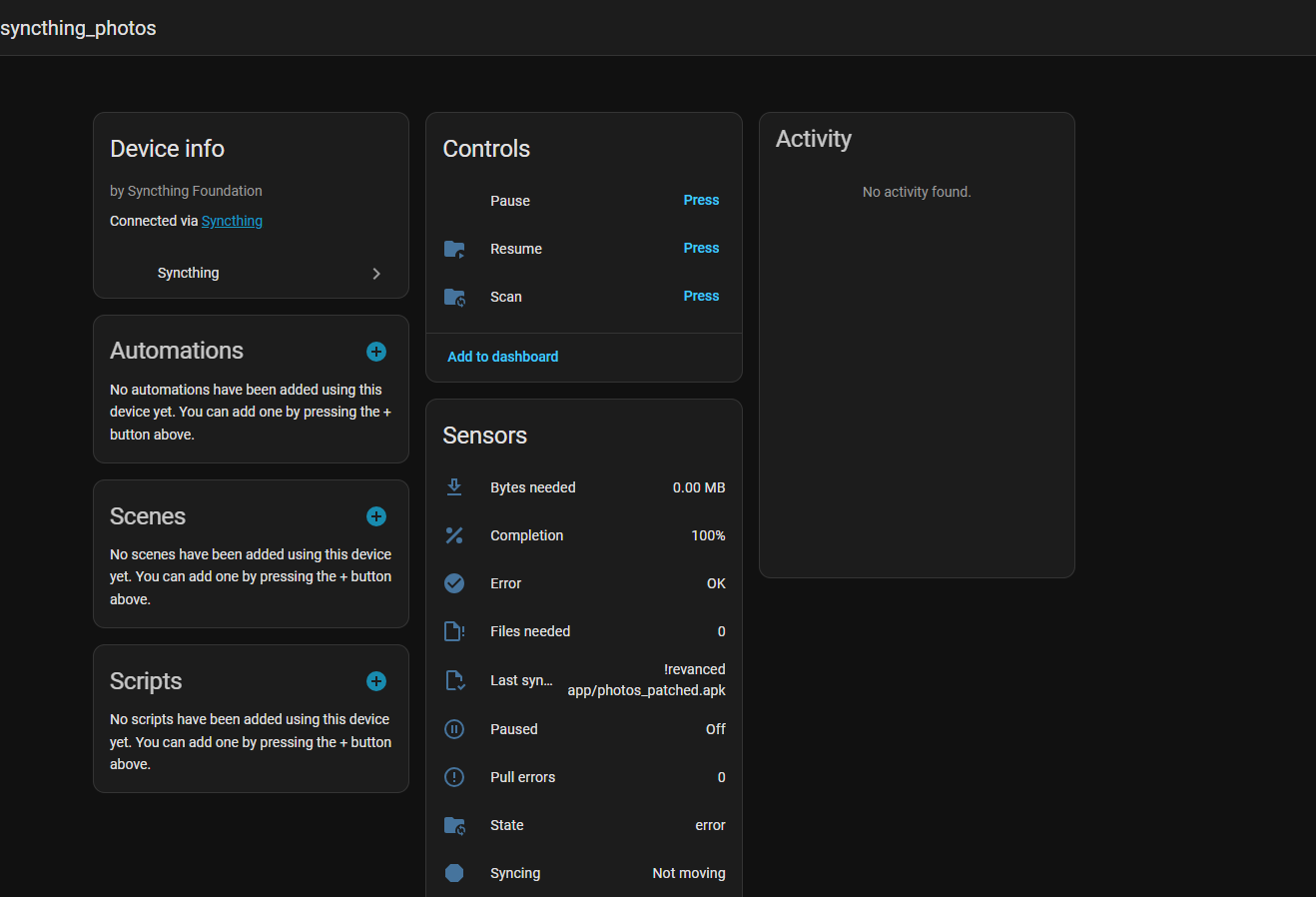Open the Completion sensor showing 100%

point(584,535)
